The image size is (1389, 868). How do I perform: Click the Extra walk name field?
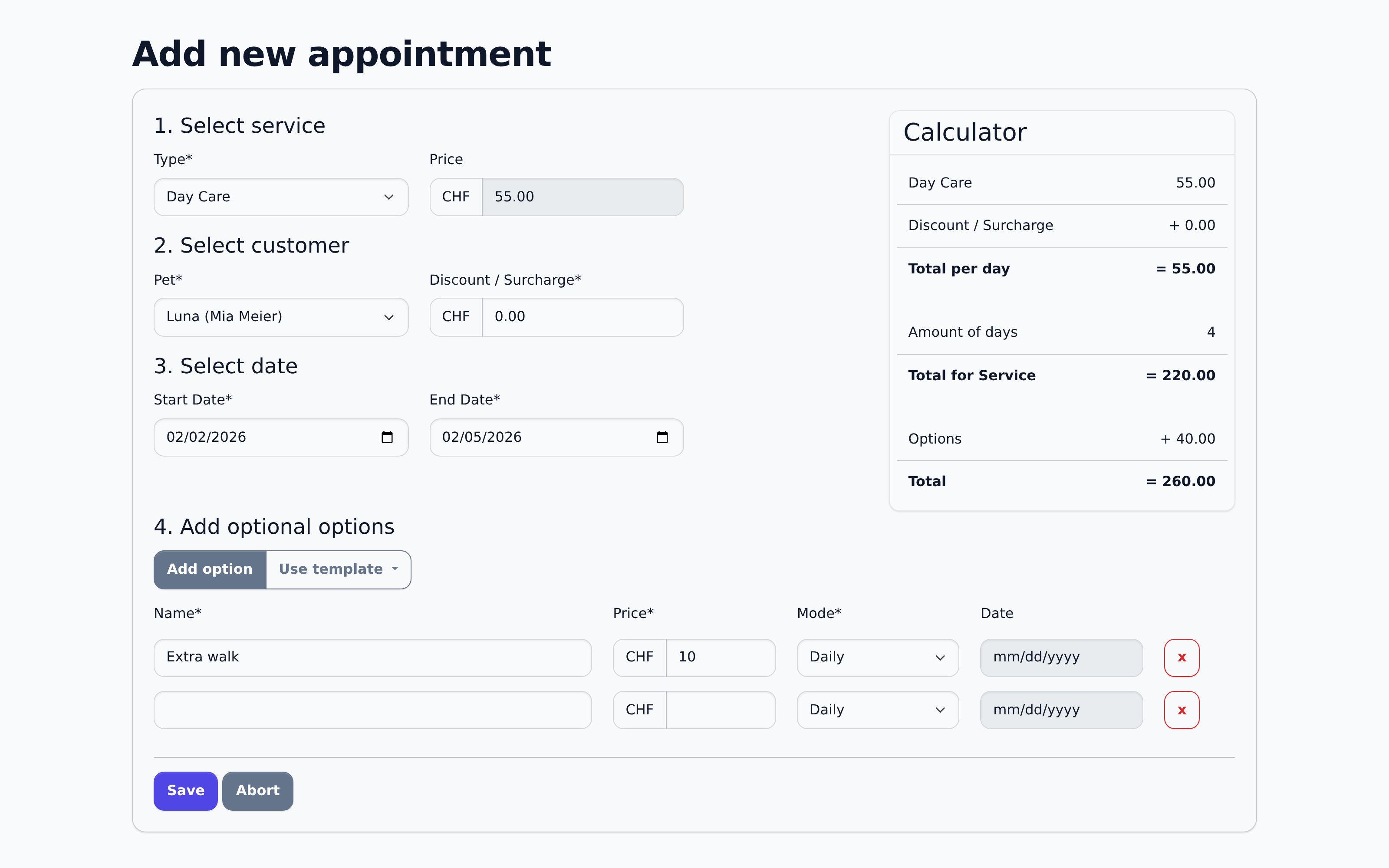[x=372, y=658]
